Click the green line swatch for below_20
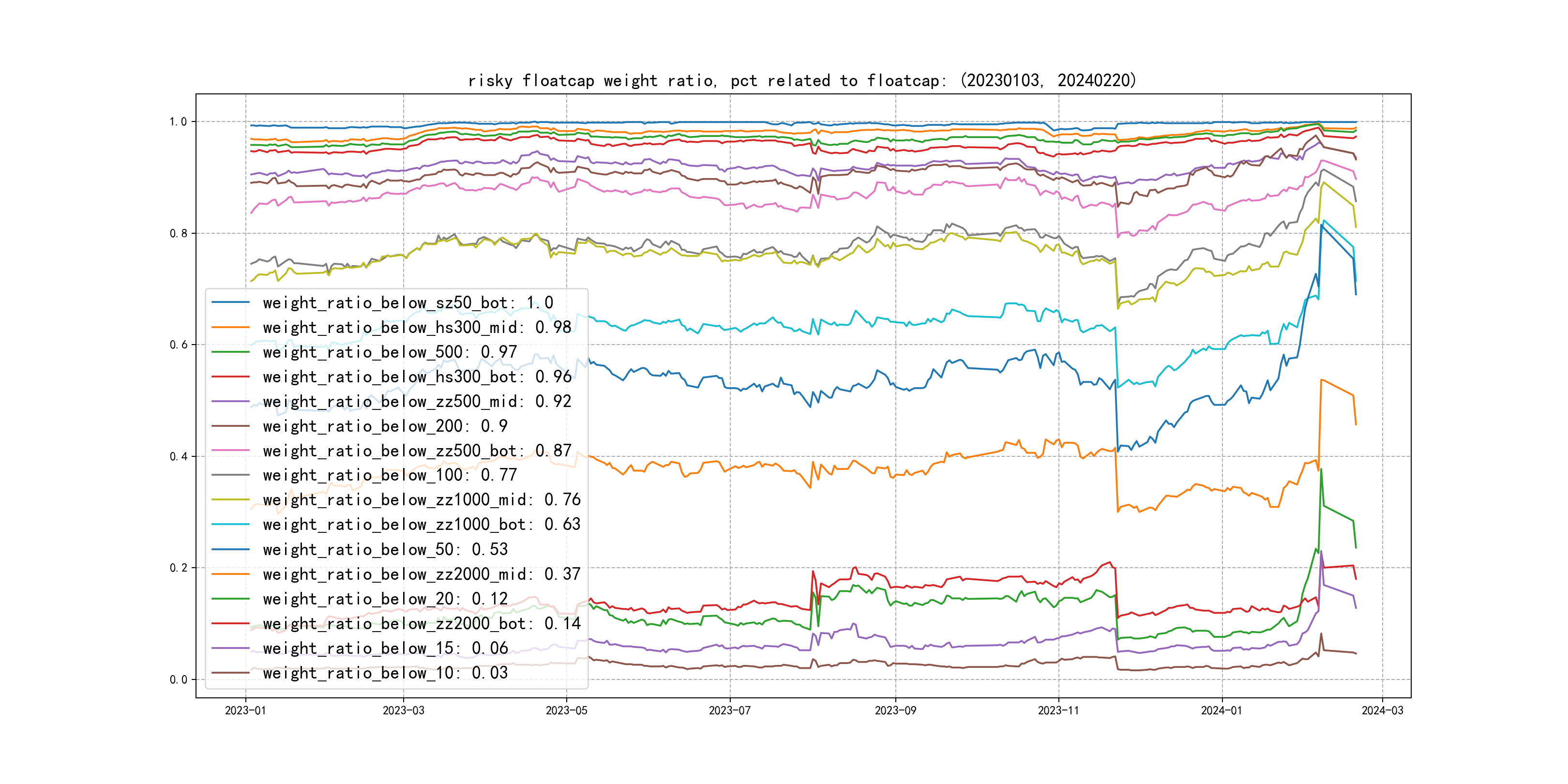 pyautogui.click(x=230, y=599)
